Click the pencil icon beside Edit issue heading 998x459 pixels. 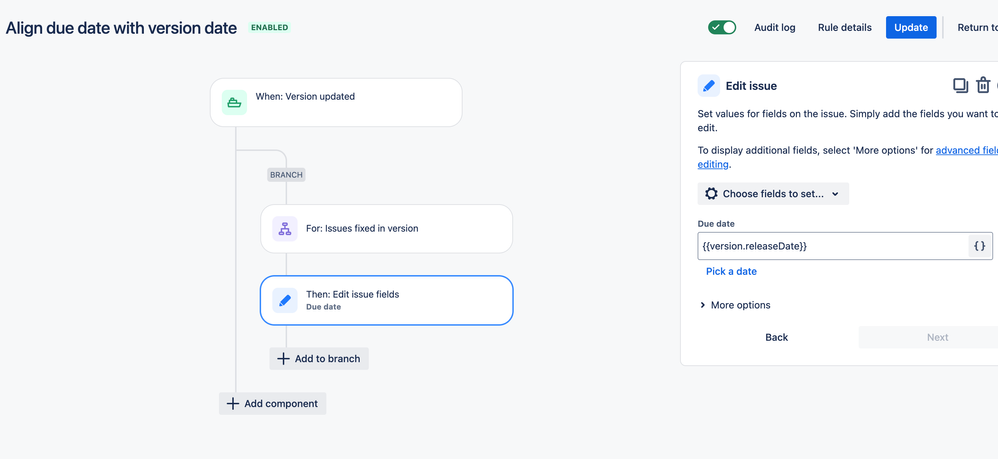click(708, 86)
